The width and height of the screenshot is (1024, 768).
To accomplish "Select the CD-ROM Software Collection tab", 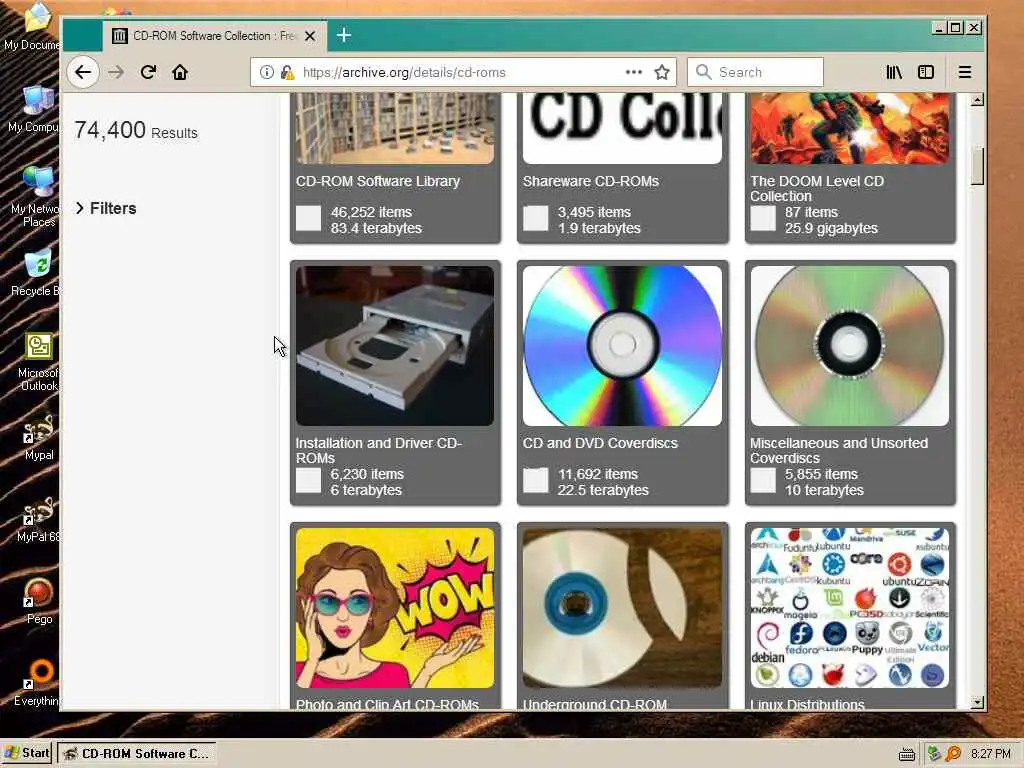I will click(214, 36).
